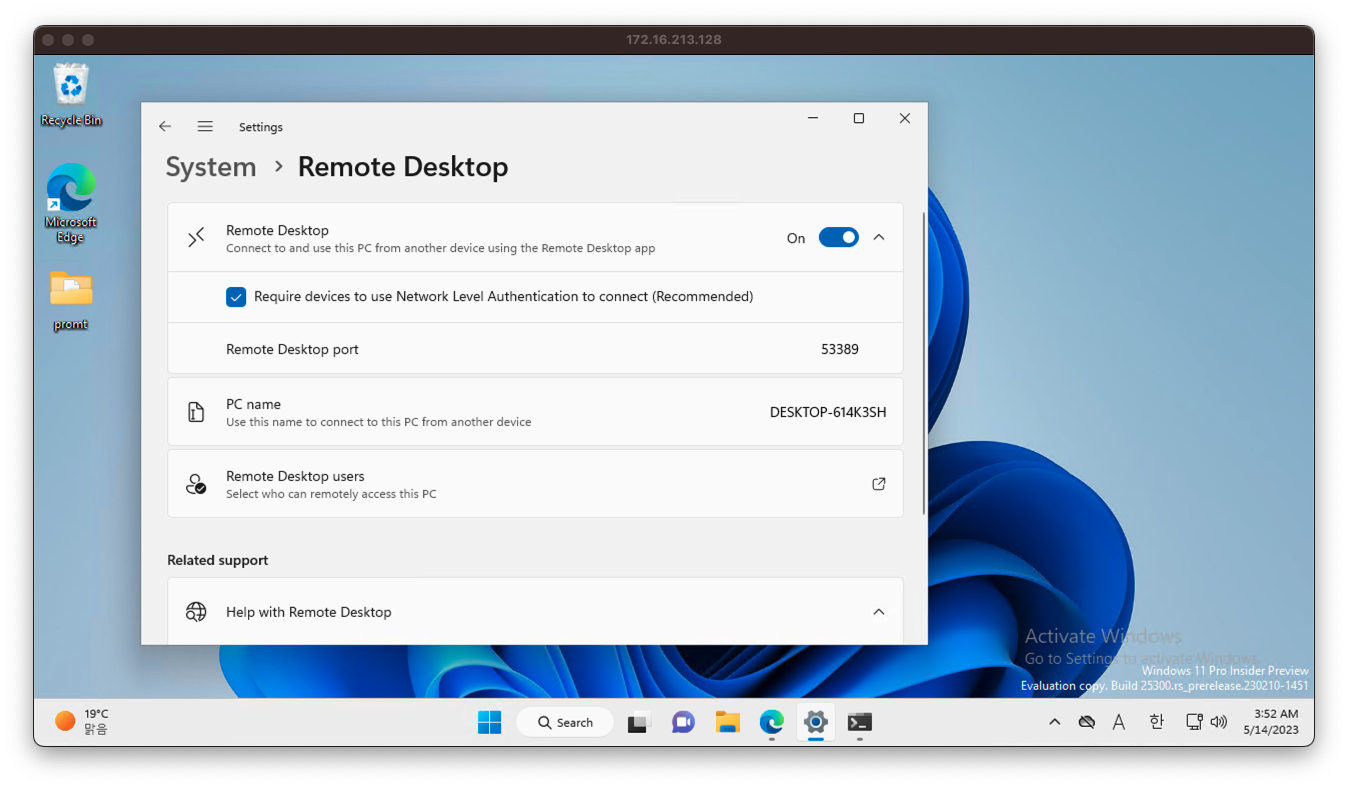
Task: Click the OneDrive cloud tray icon
Action: [1087, 722]
